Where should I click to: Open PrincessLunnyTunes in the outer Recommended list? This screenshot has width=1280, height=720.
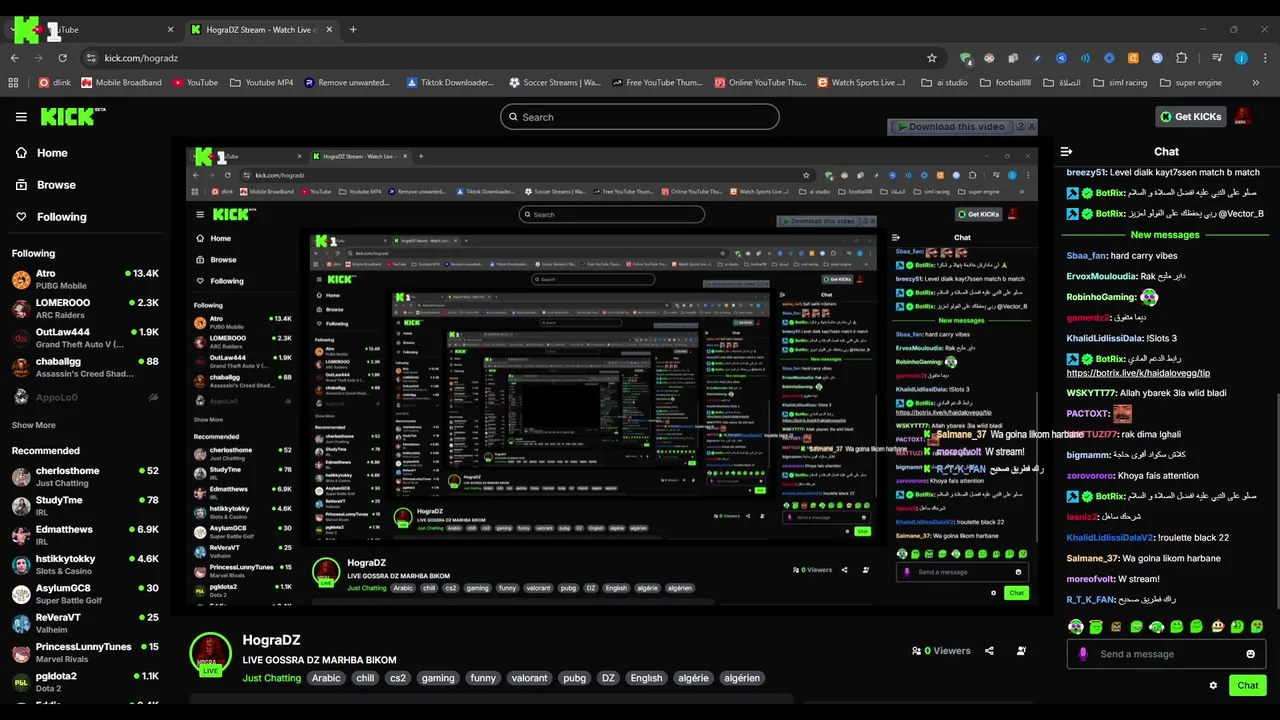point(84,653)
